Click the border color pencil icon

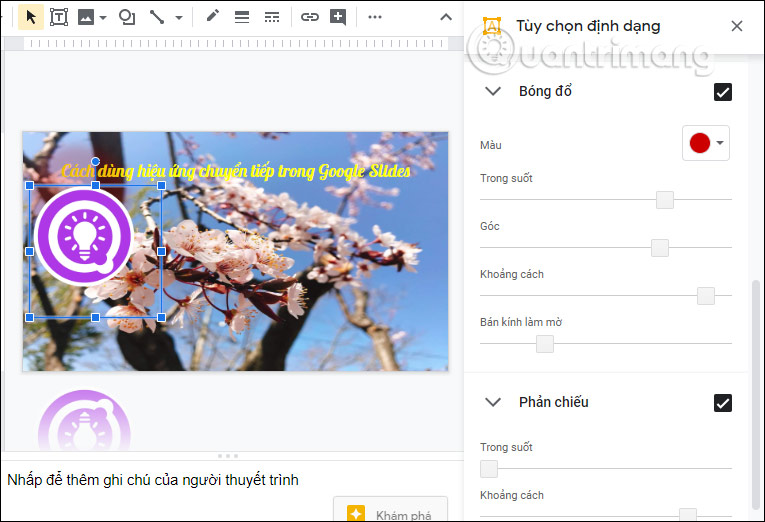pos(212,17)
